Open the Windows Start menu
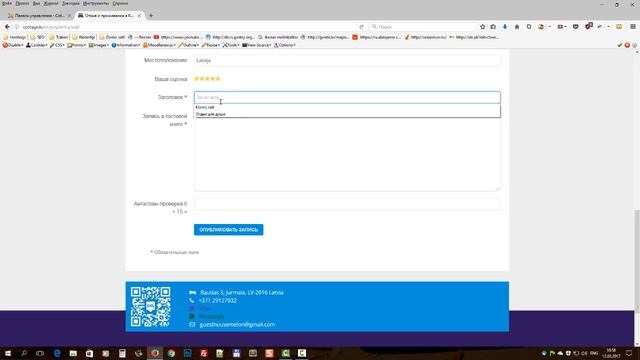The width and height of the screenshot is (640, 360). [7, 353]
